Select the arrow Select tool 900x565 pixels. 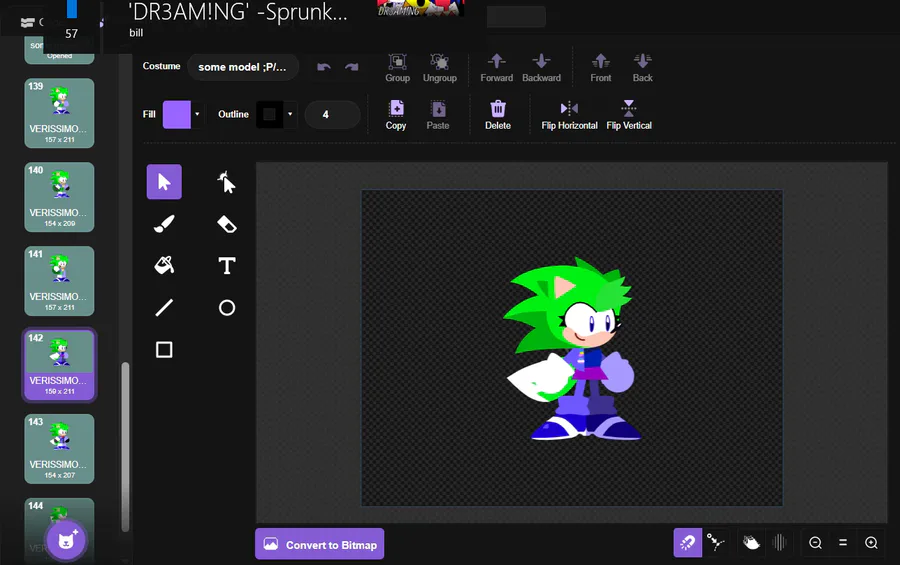(x=164, y=182)
